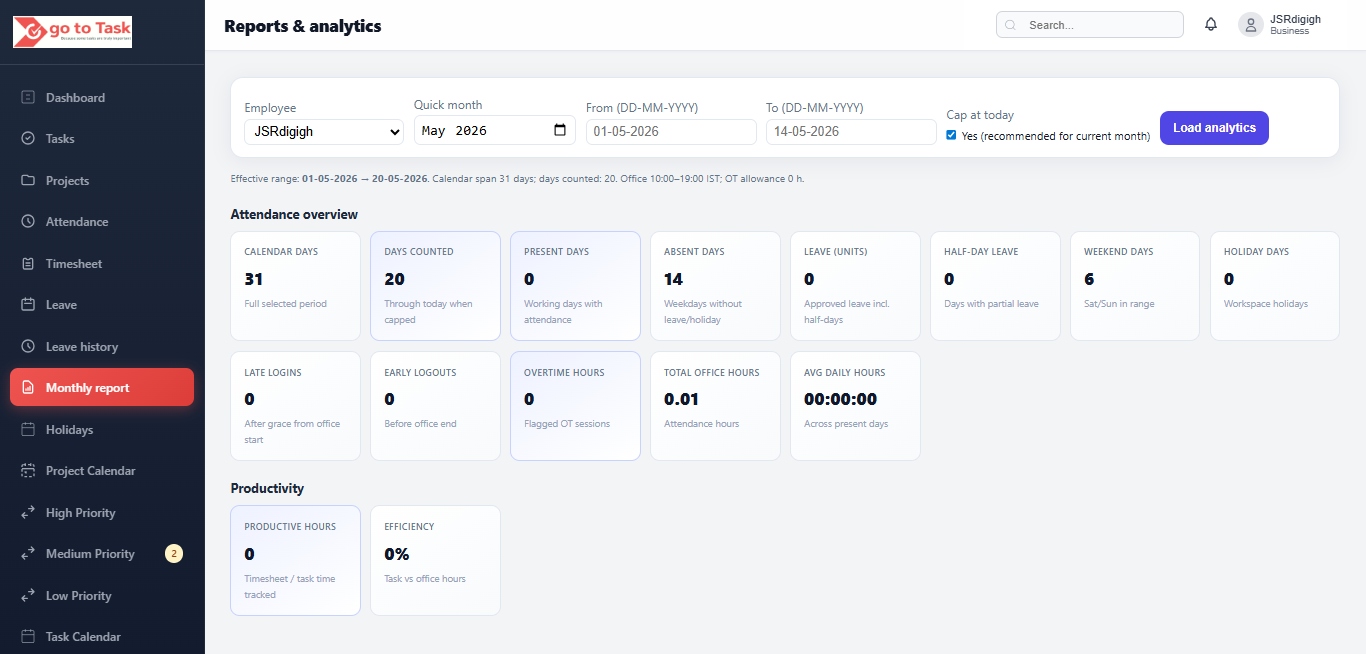Screen dimensions: 1366x654
Task: Click the Load analytics button
Action: (1214, 128)
